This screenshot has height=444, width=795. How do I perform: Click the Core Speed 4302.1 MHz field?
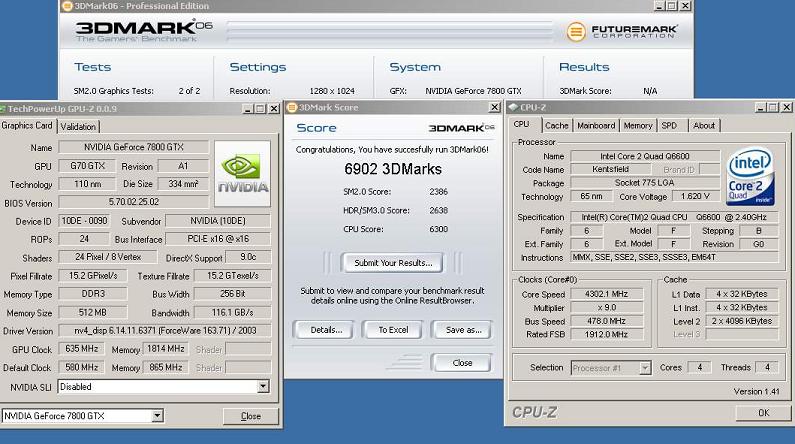tap(606, 294)
